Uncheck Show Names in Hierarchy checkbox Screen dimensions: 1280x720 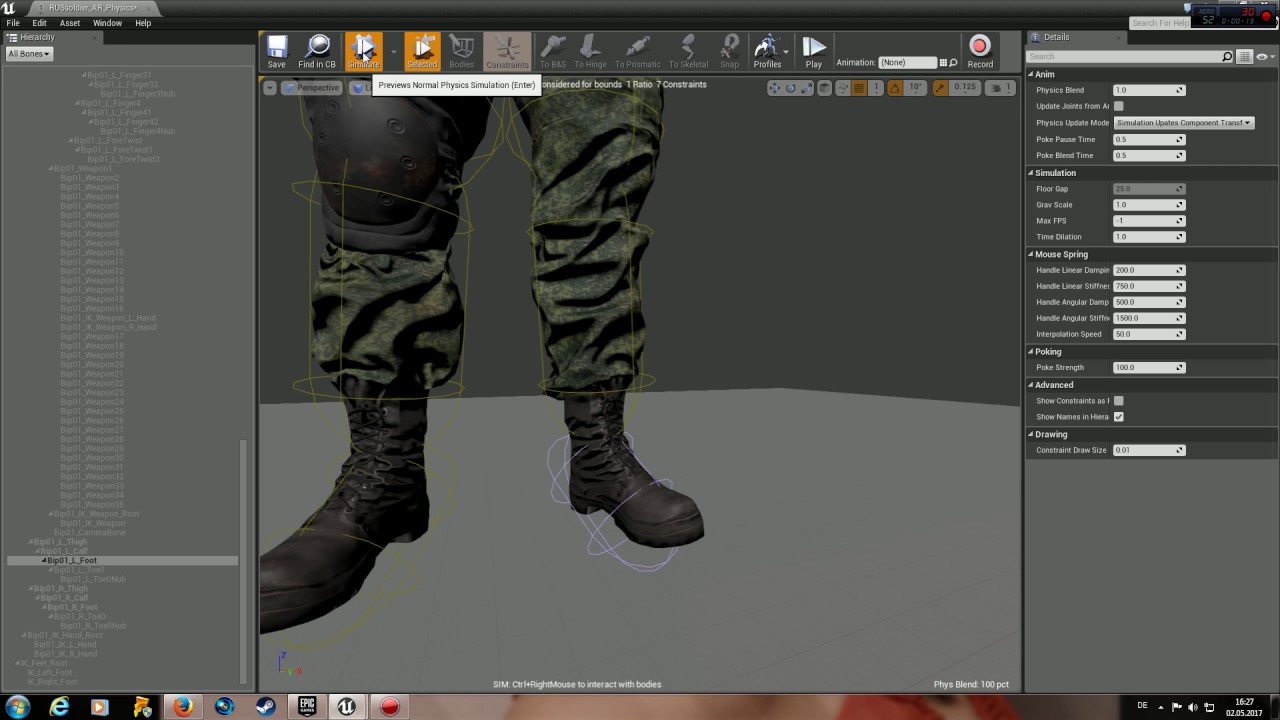tap(1118, 417)
